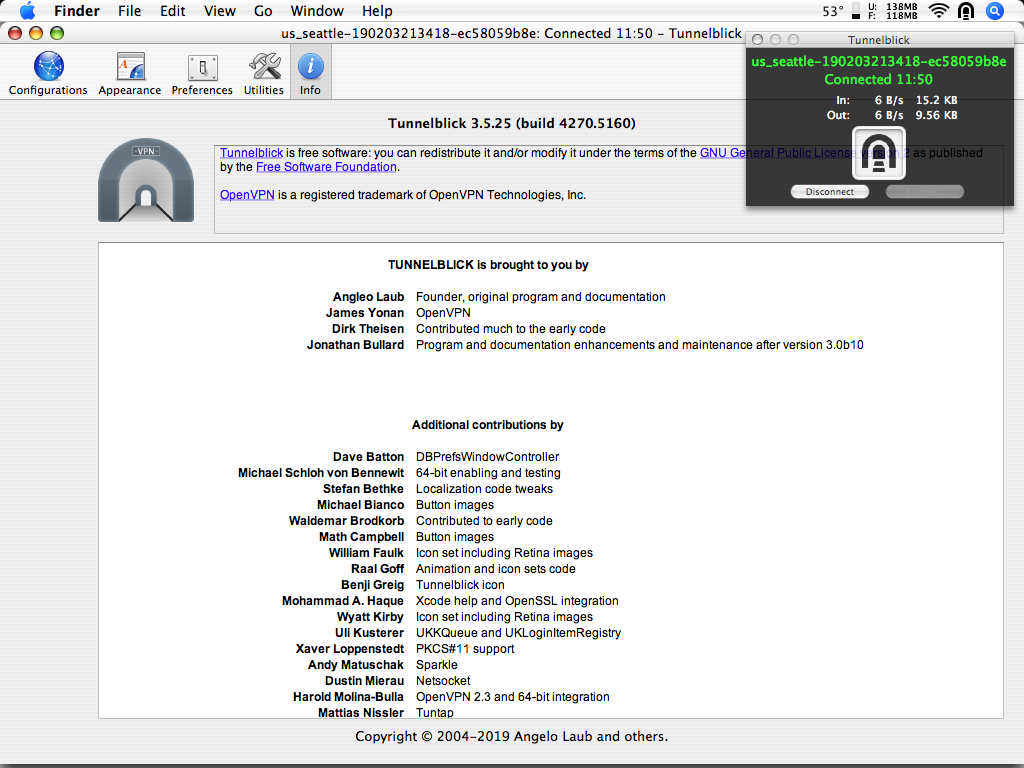Click the name Dirk Theisen
Screen dimensions: 1024x768
pyautogui.click(x=368, y=329)
